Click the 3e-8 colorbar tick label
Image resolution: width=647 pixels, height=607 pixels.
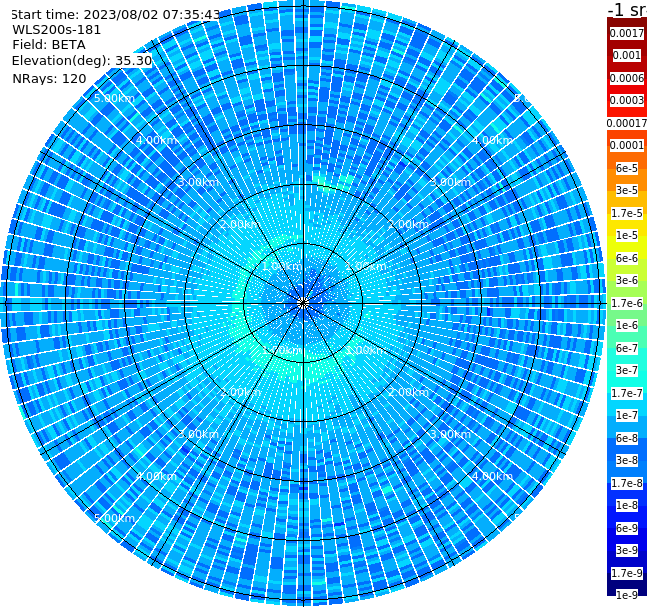point(627,460)
